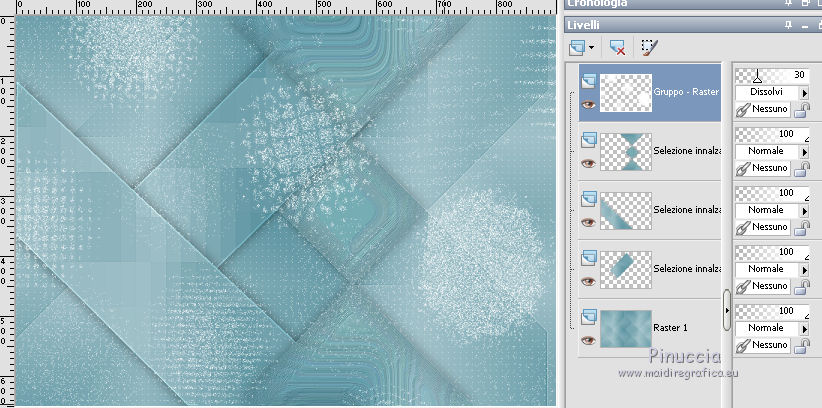Hide the small-rectangle Selezione innalzata layer
Viewport: 822px width, 408px height.
(588, 281)
